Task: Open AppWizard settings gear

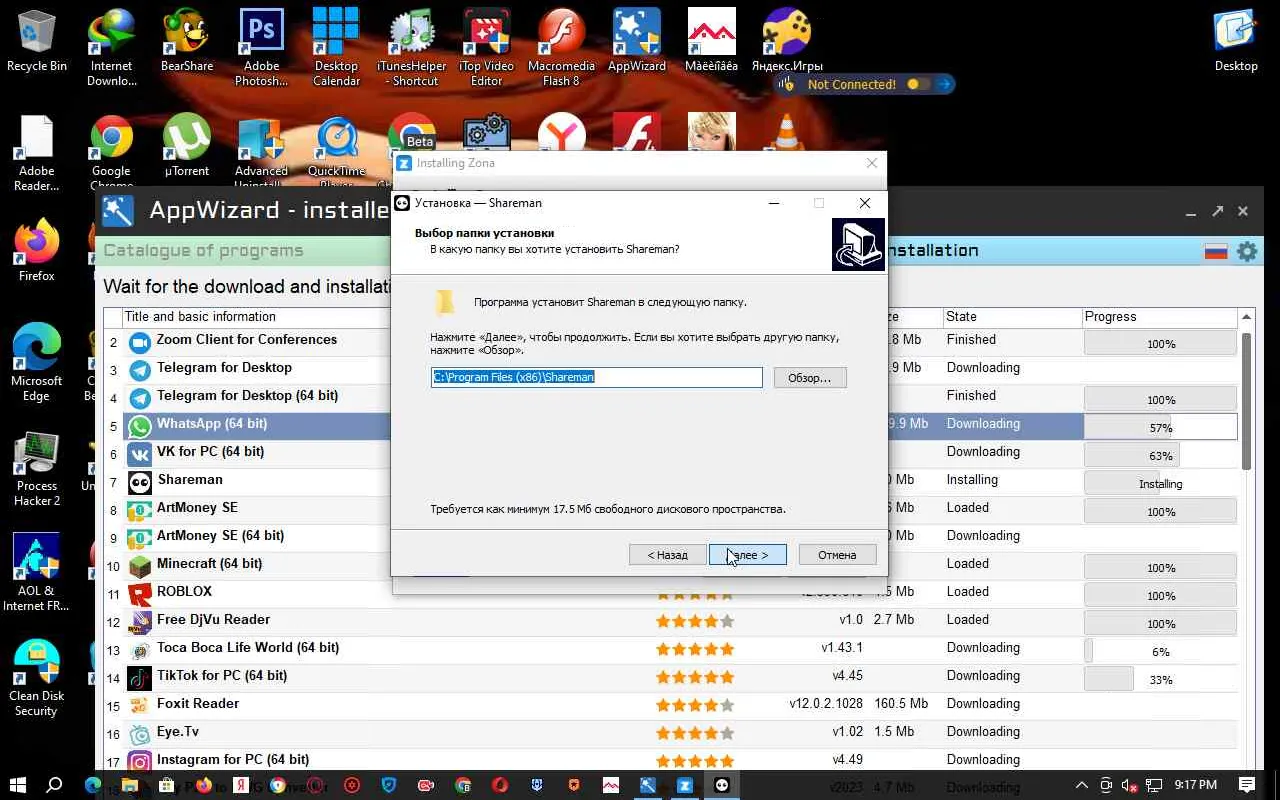Action: (1247, 251)
